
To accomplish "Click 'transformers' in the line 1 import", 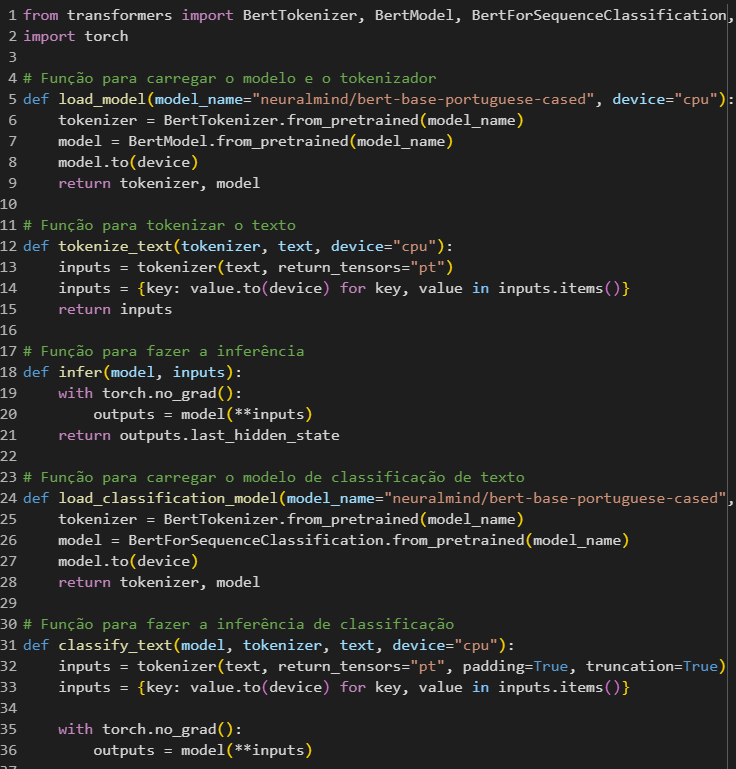I will (120, 15).
